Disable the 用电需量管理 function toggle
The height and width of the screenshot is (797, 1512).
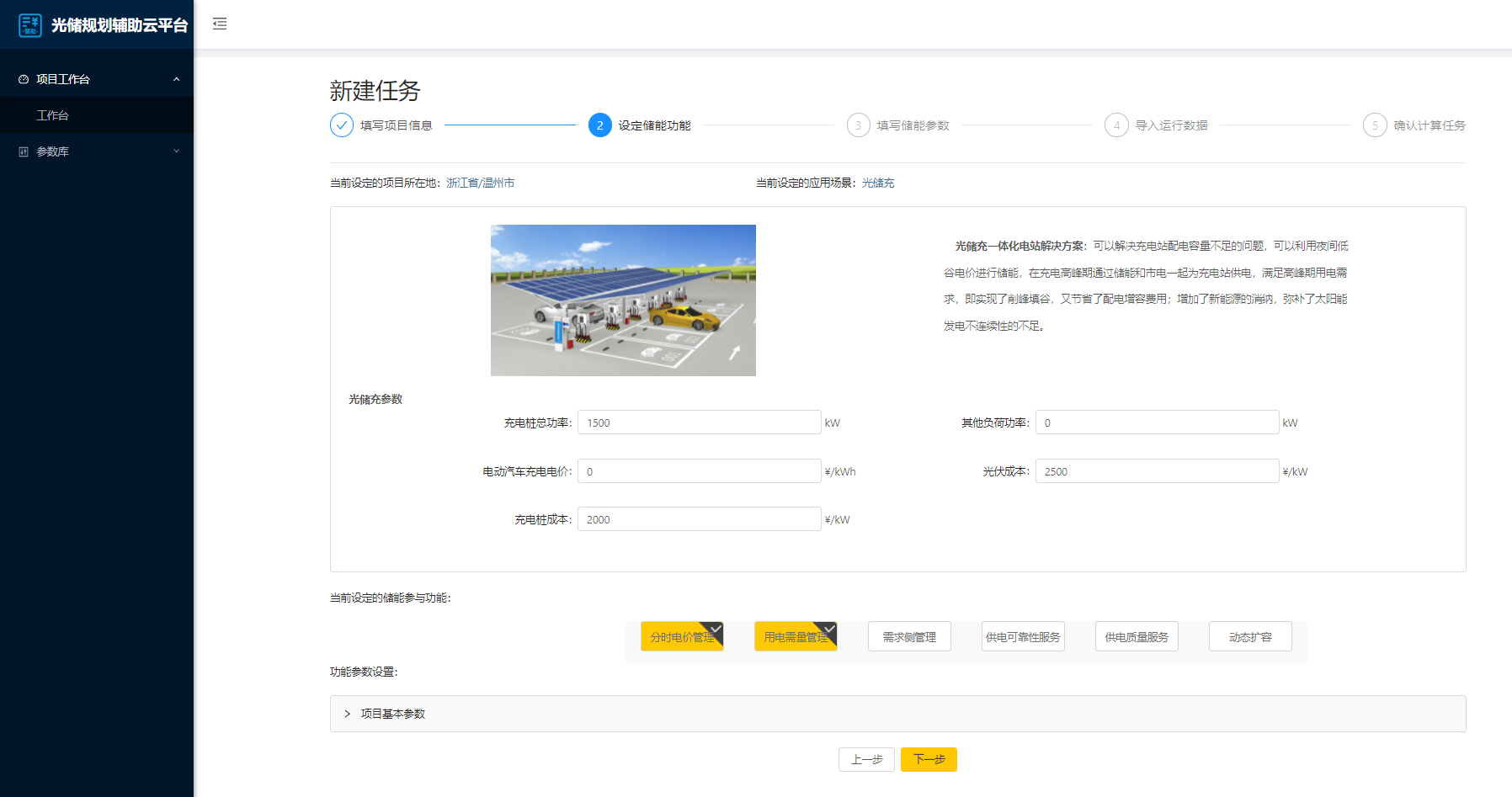(795, 636)
